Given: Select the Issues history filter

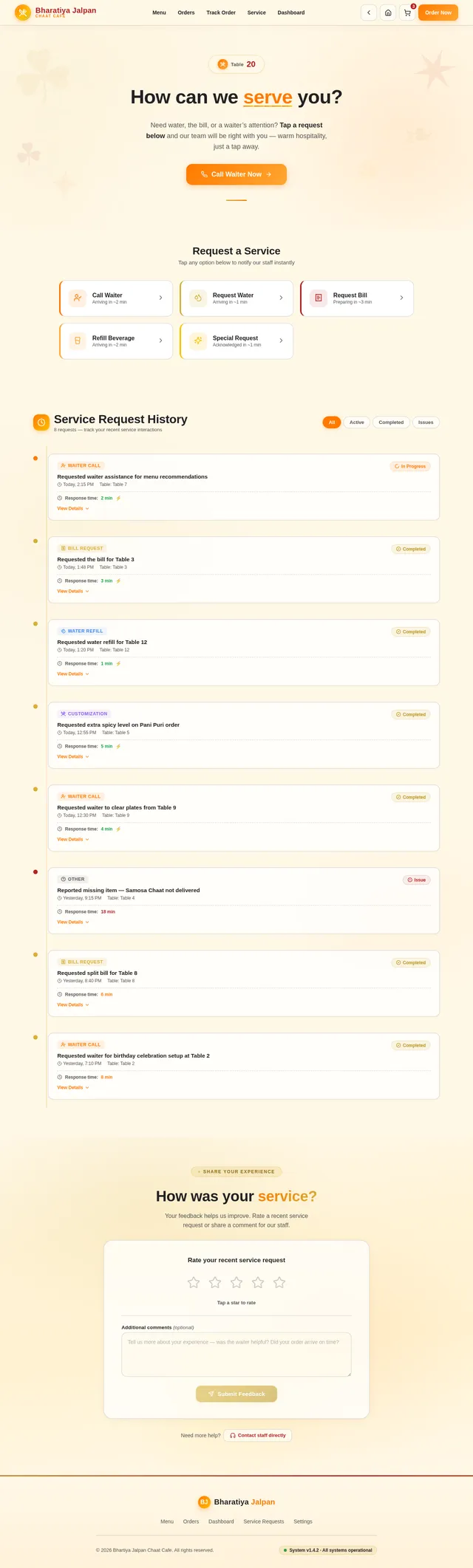Looking at the screenshot, I should [x=426, y=422].
